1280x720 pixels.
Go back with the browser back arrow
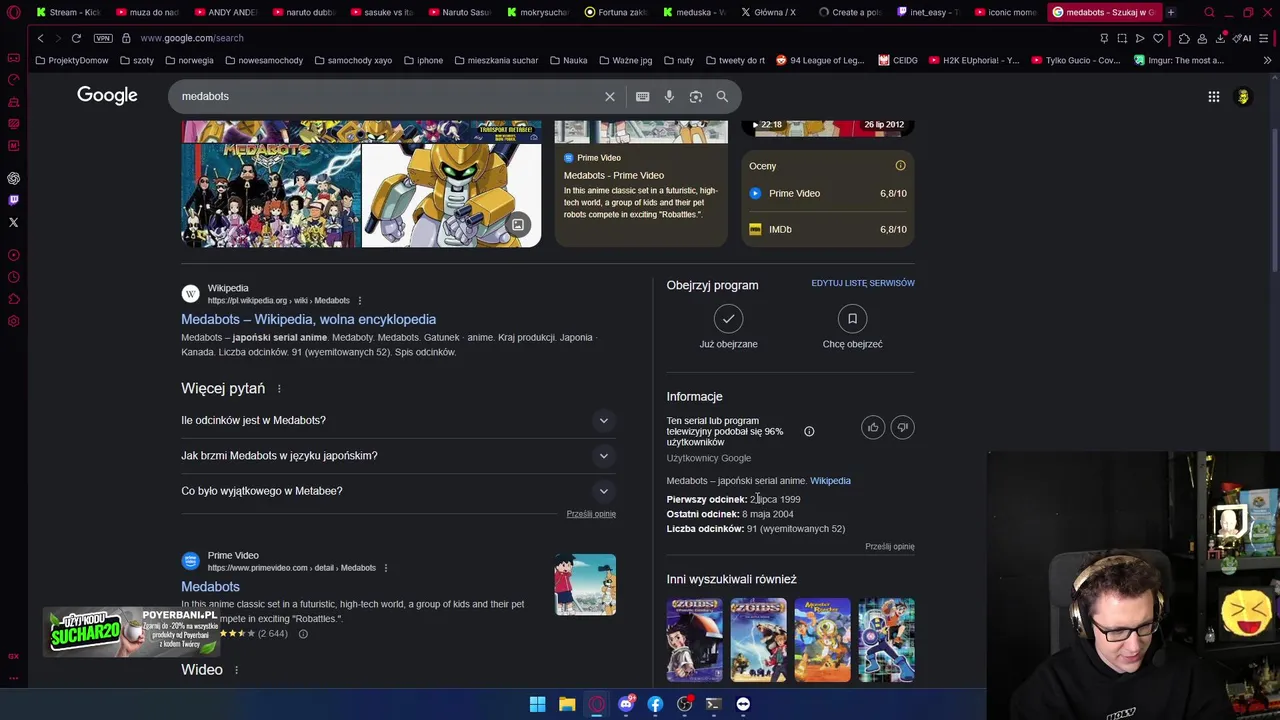click(40, 38)
